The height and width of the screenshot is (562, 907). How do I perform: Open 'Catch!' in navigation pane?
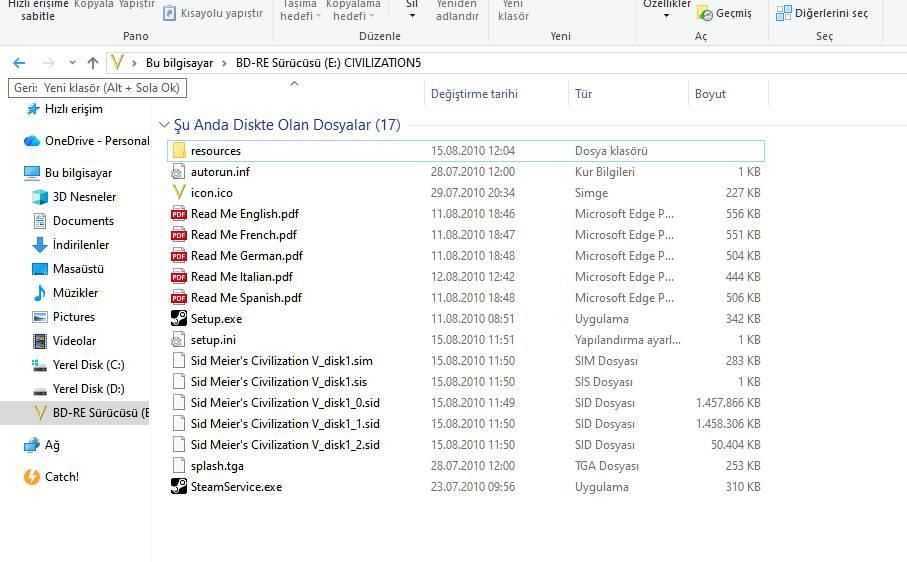51,476
